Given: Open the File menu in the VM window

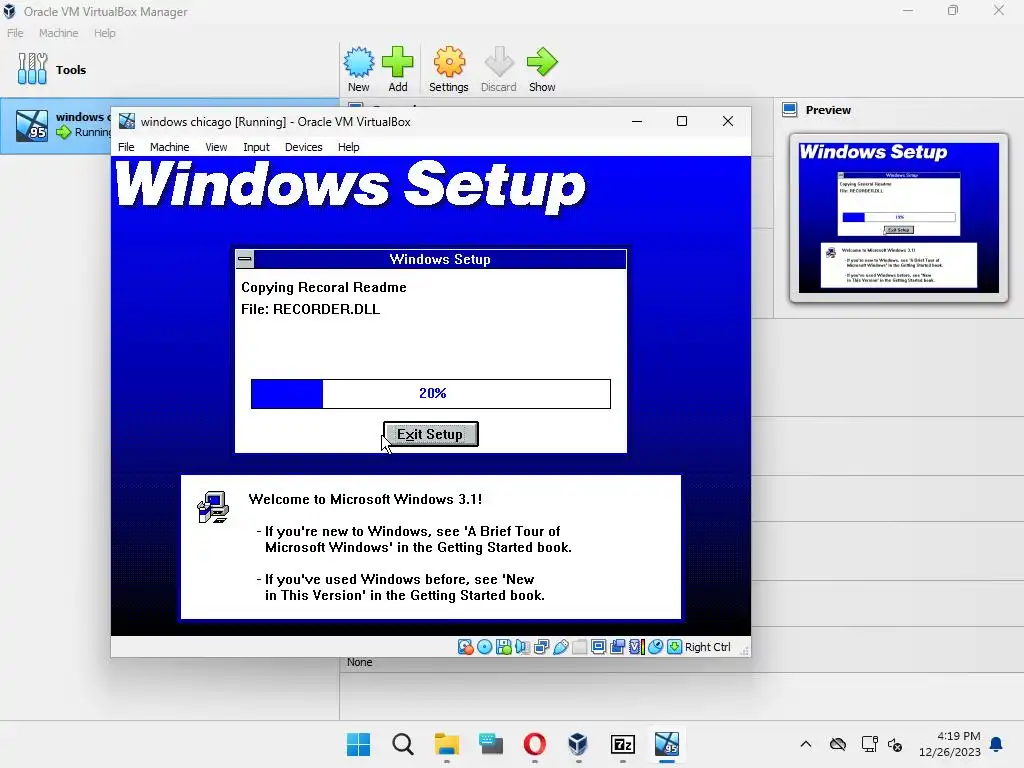Looking at the screenshot, I should click(x=126, y=147).
